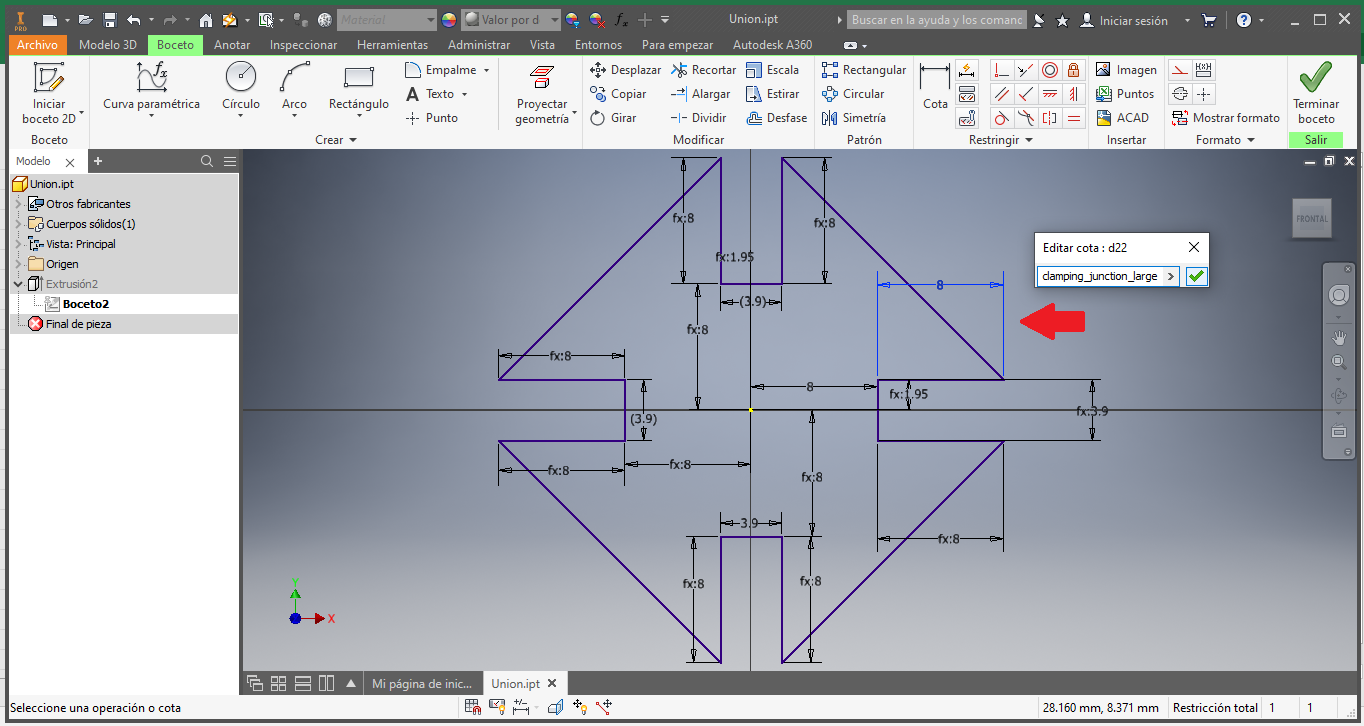Click the Mostrar formato button
This screenshot has width=1364, height=726.
click(1226, 118)
